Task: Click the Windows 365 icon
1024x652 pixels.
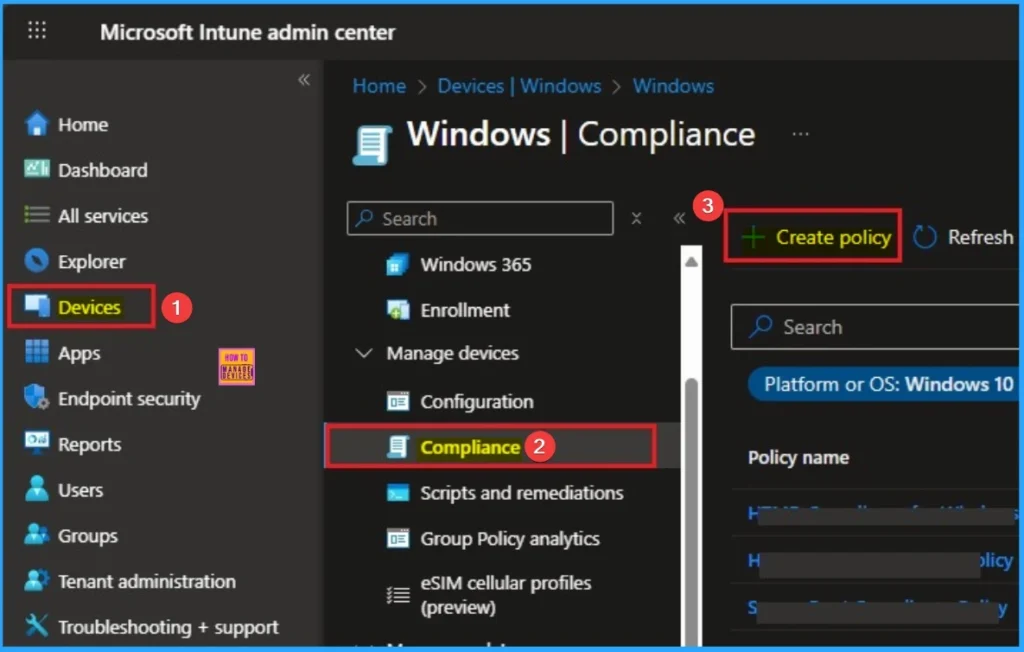Action: [398, 265]
